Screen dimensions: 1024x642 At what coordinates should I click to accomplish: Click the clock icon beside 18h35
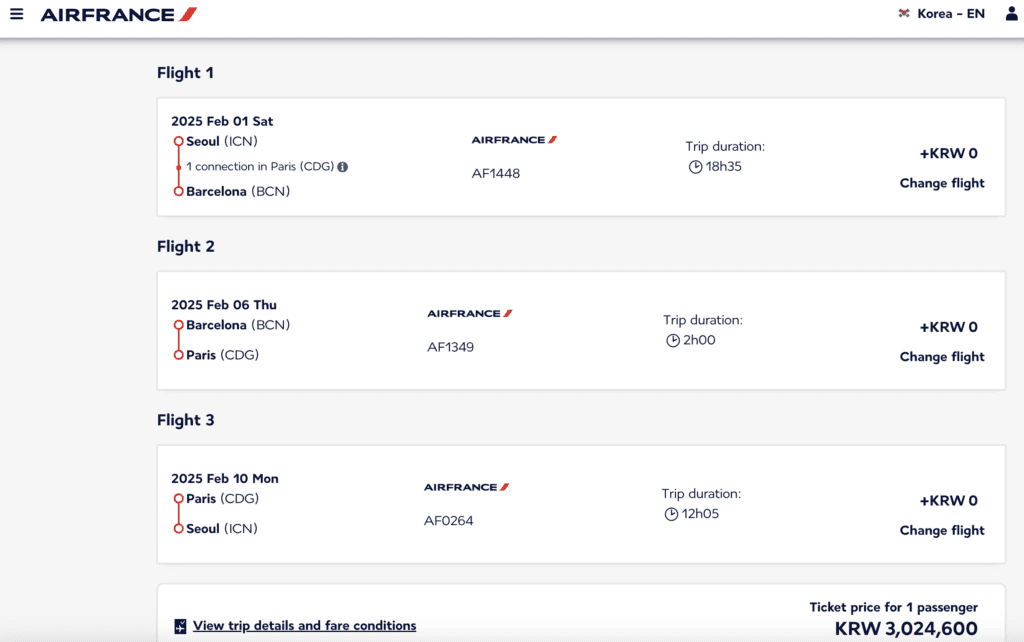(696, 167)
